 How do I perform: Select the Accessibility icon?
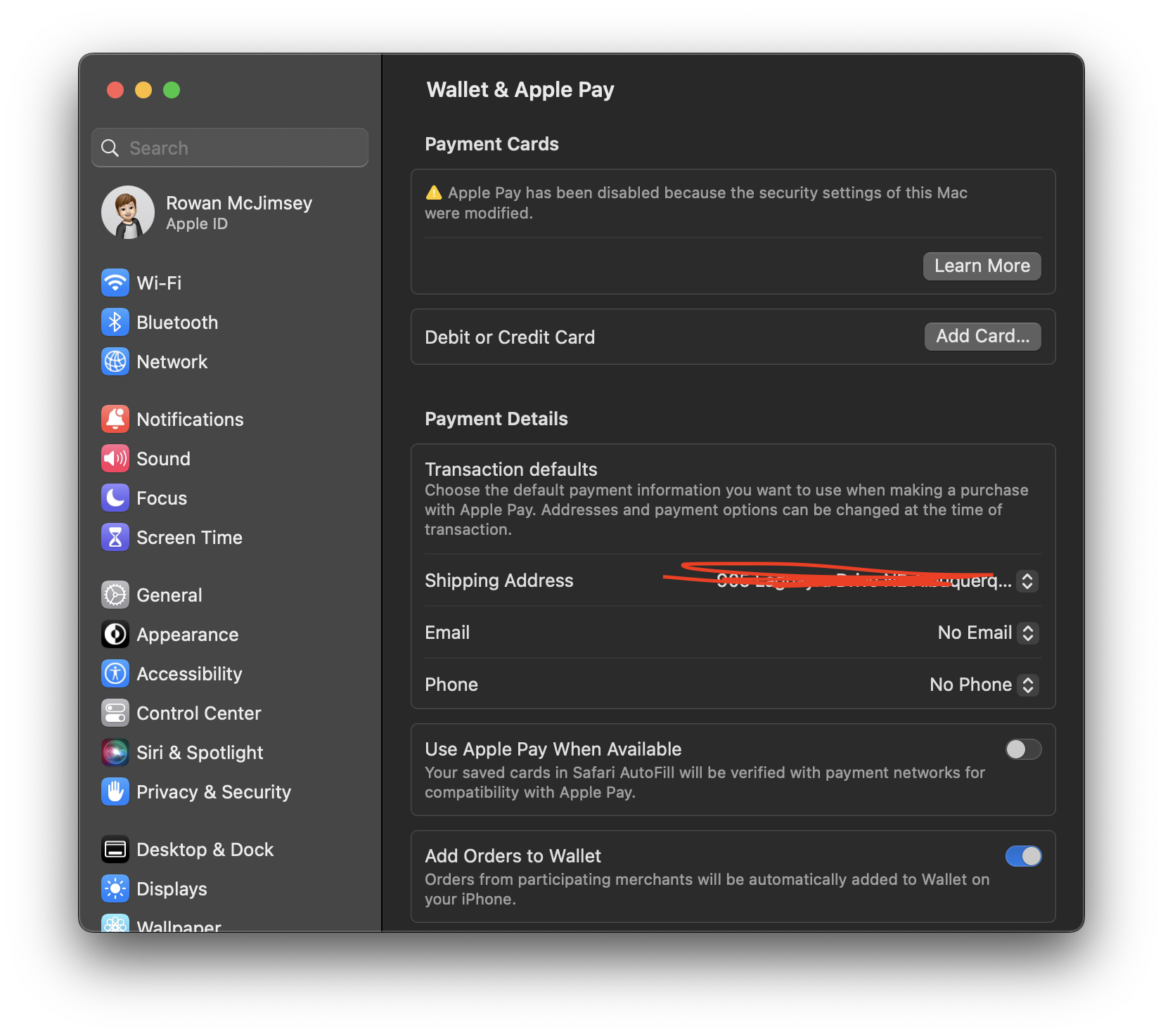[115, 674]
